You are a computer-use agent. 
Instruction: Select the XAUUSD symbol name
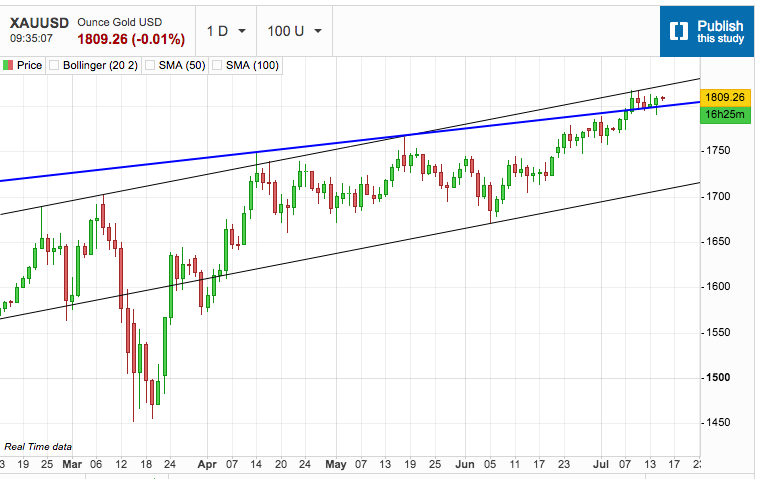[39, 23]
